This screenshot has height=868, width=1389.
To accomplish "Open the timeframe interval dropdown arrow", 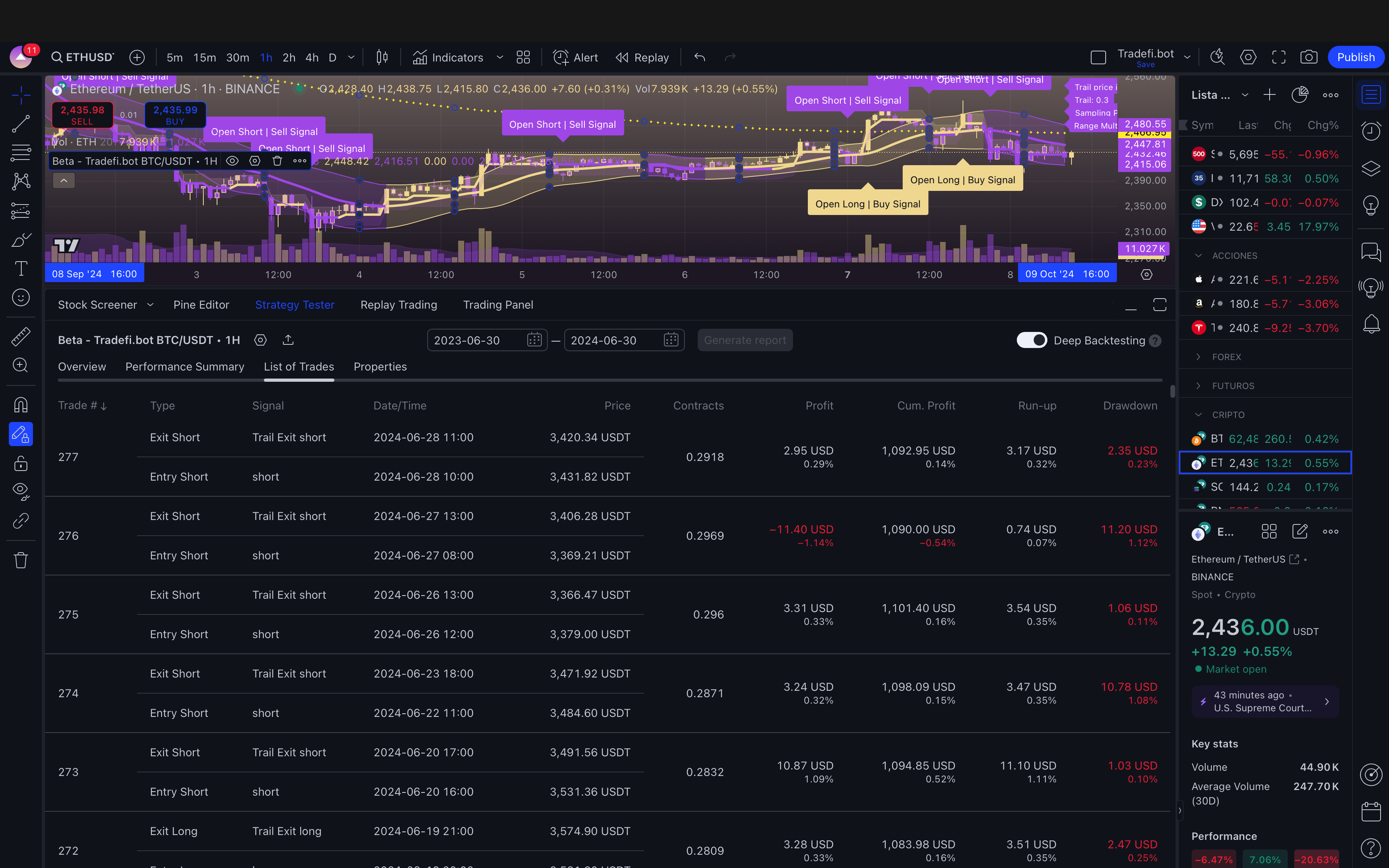I will coord(351,57).
